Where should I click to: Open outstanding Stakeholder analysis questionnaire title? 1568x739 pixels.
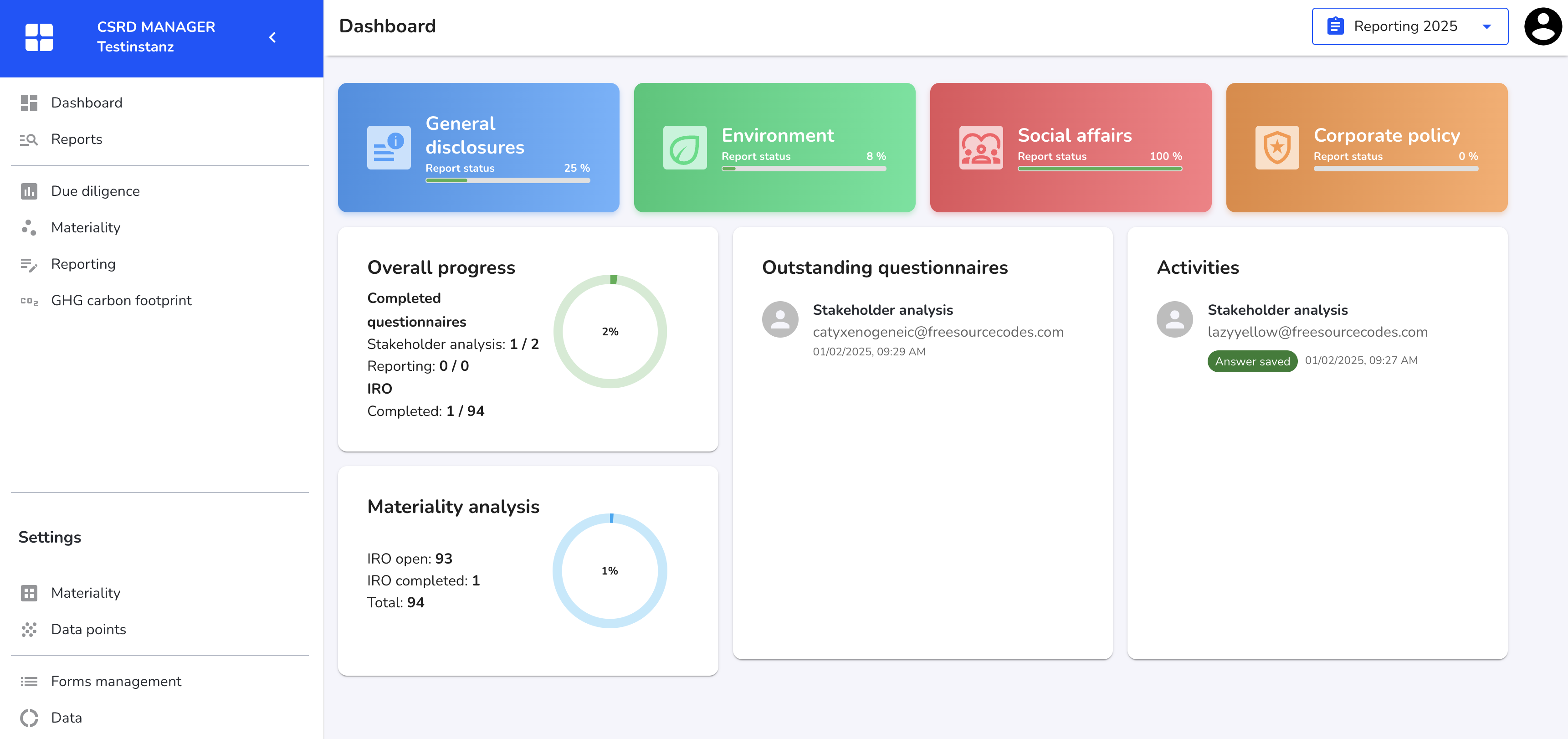tap(882, 310)
